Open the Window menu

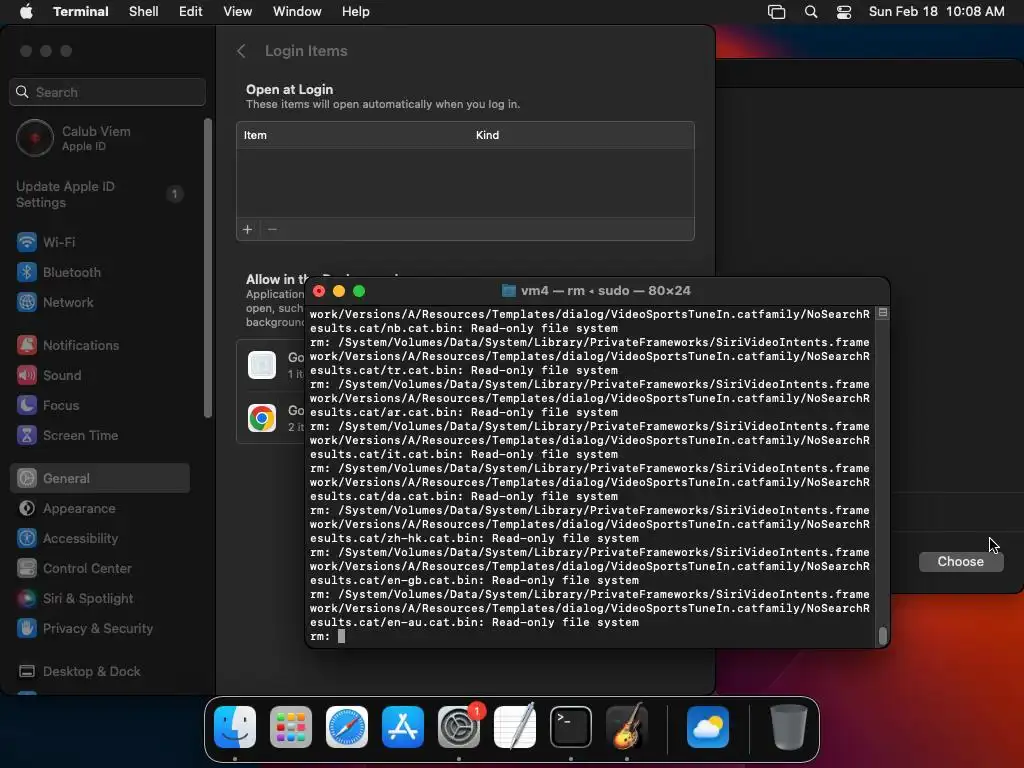[297, 12]
